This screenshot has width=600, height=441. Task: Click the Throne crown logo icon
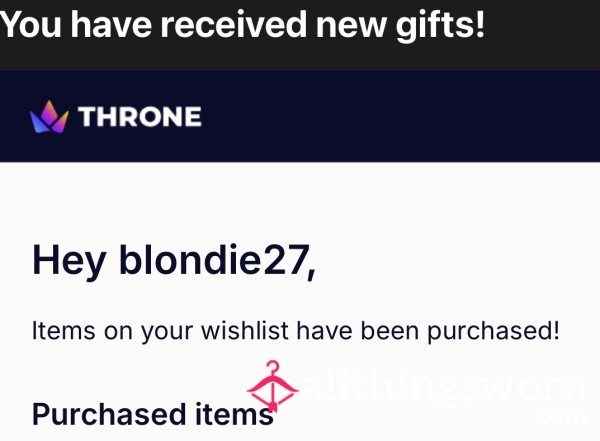point(49,117)
